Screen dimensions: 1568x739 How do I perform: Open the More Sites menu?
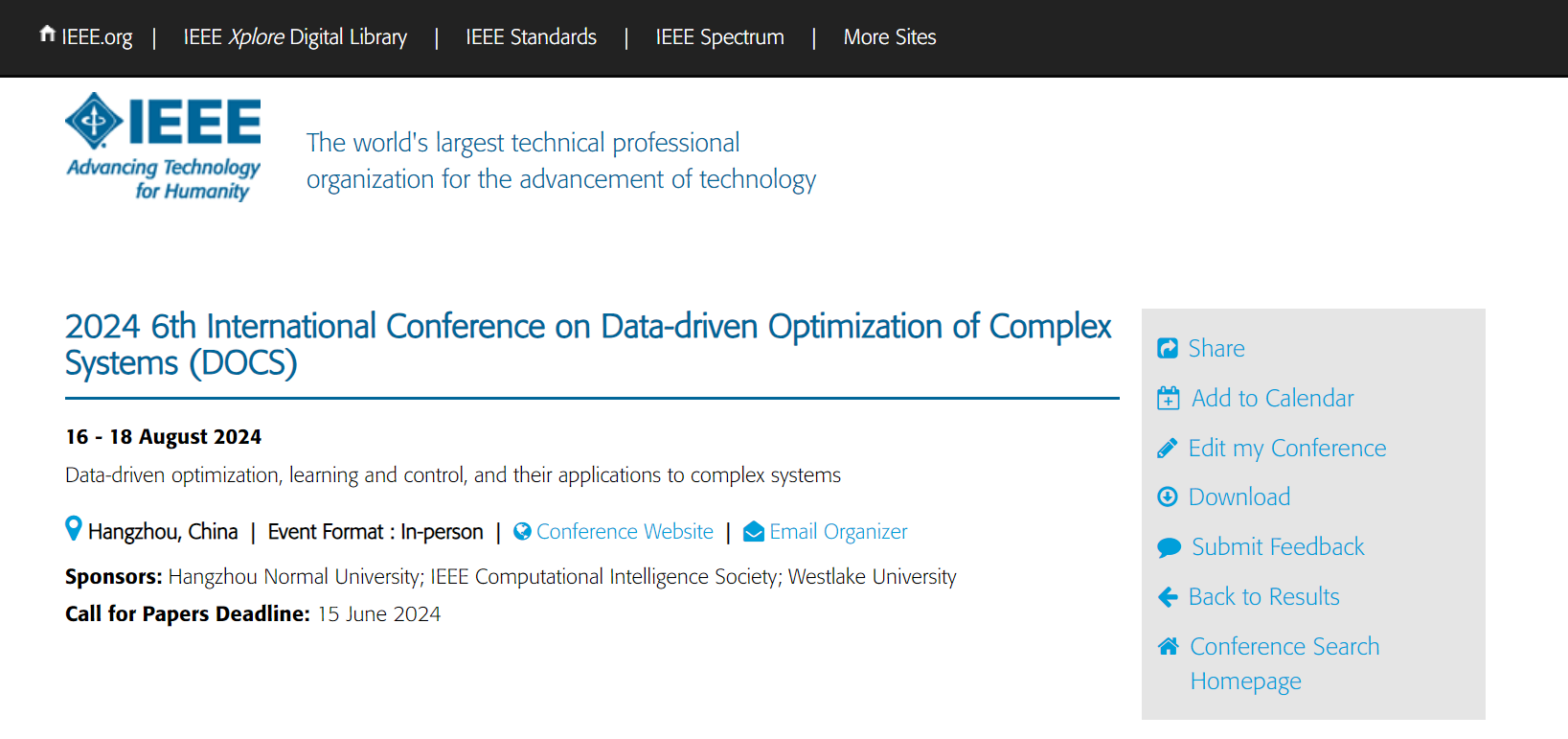[x=890, y=36]
